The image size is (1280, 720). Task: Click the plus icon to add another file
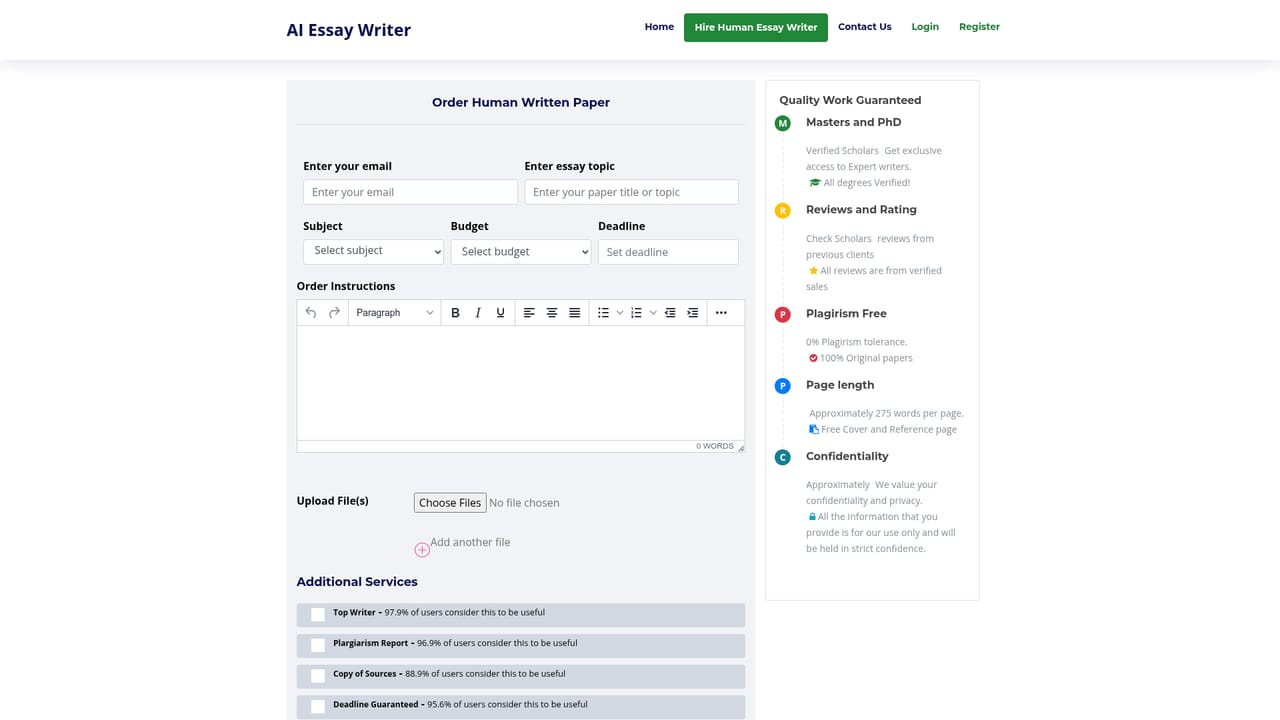coord(422,549)
